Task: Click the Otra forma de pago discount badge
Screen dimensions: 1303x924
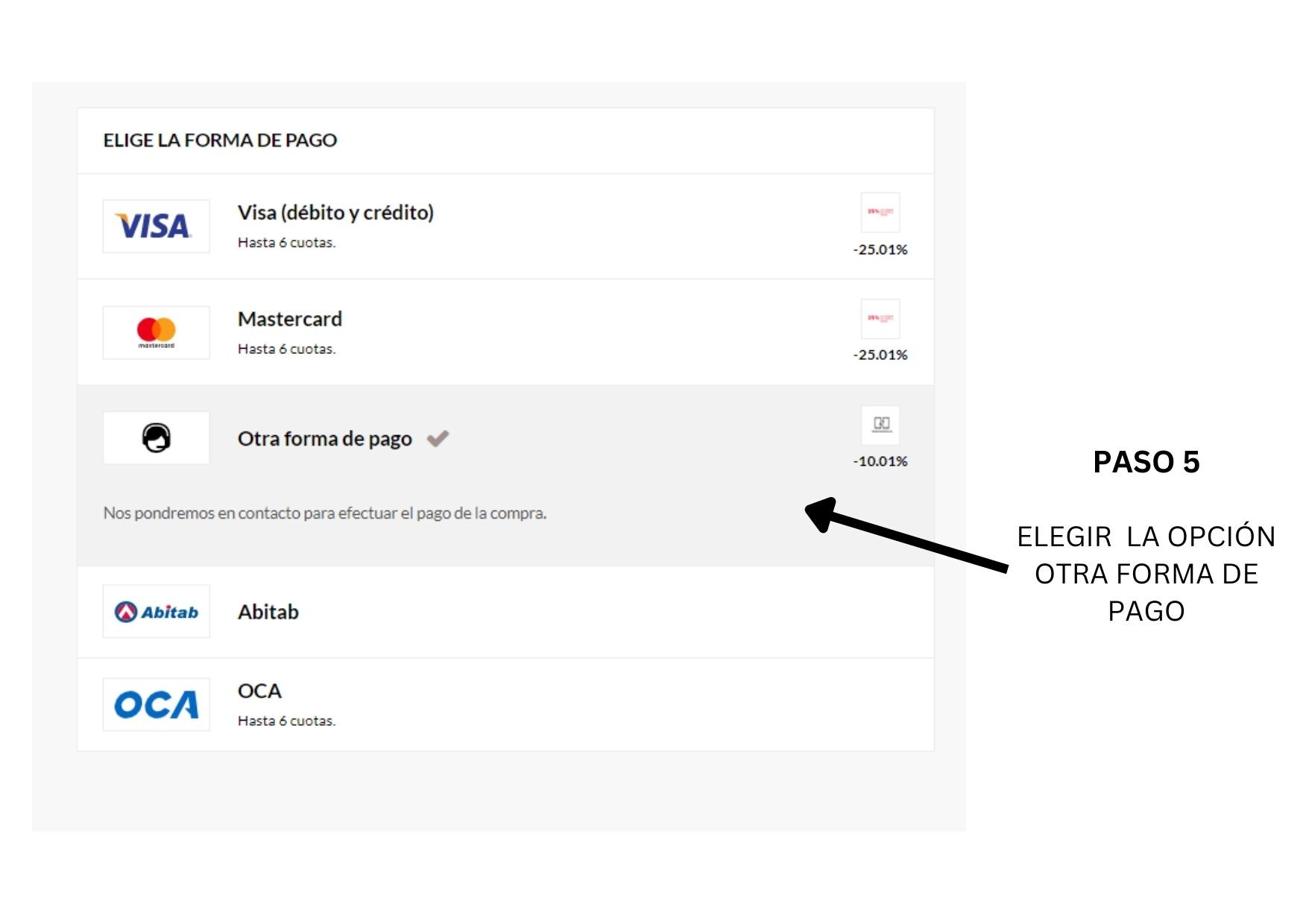Action: (880, 425)
